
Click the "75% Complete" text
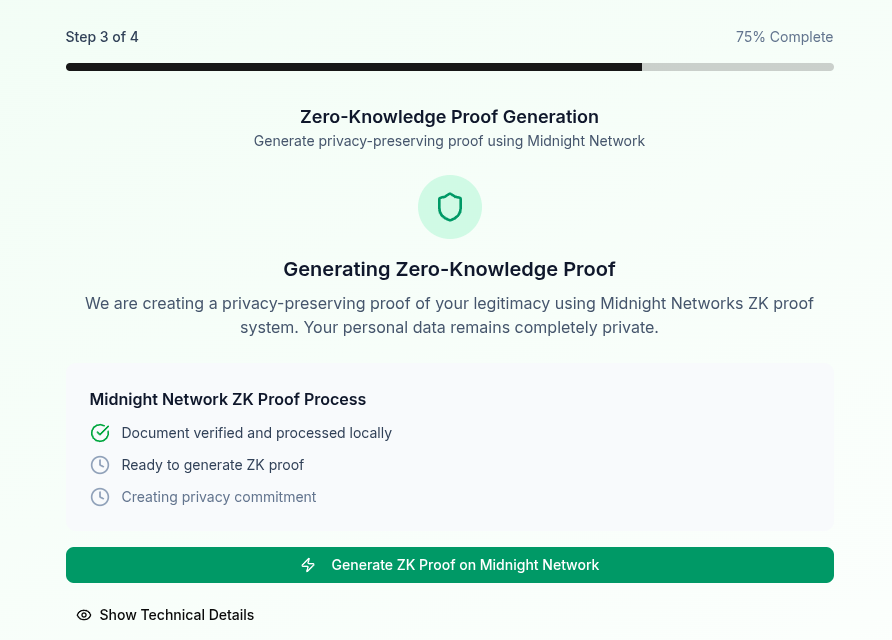coord(784,37)
